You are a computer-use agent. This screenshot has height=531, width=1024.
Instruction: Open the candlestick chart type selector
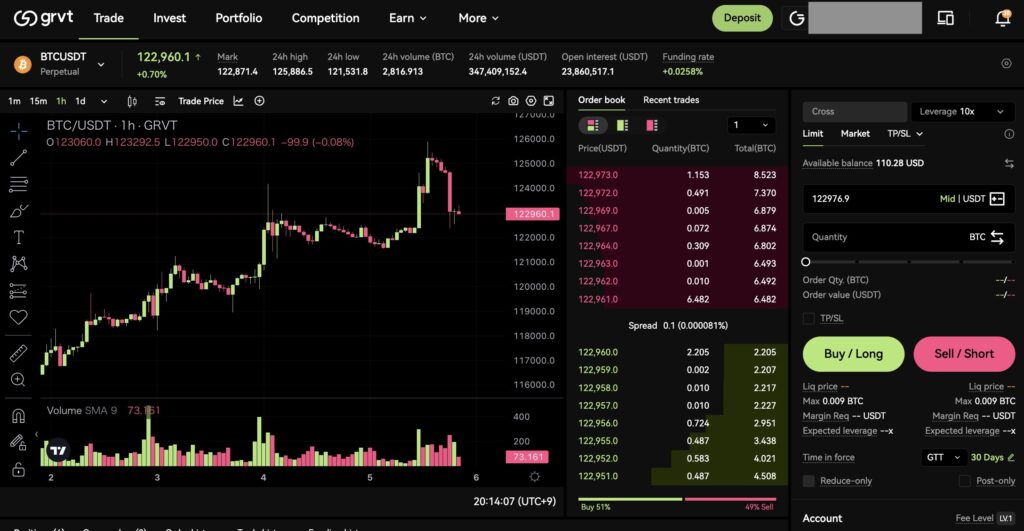132,101
